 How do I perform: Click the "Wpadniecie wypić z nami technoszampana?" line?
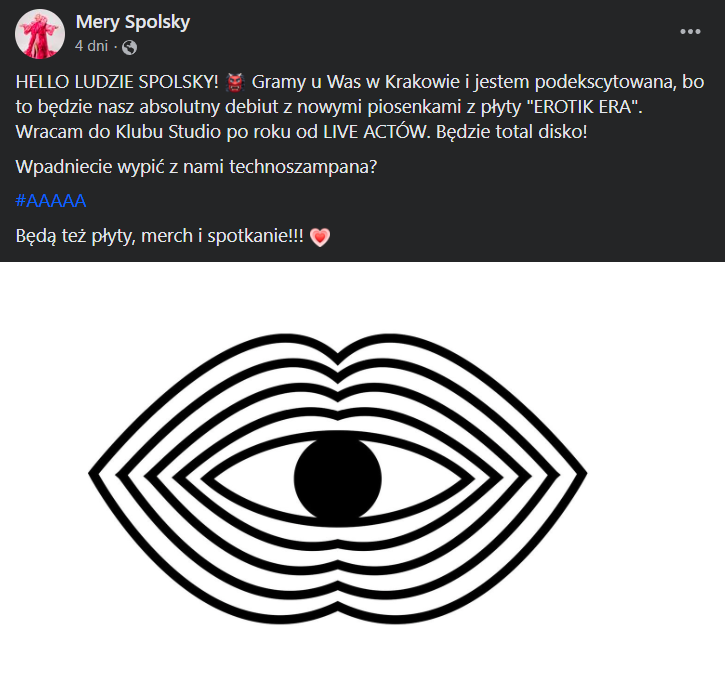(x=196, y=166)
